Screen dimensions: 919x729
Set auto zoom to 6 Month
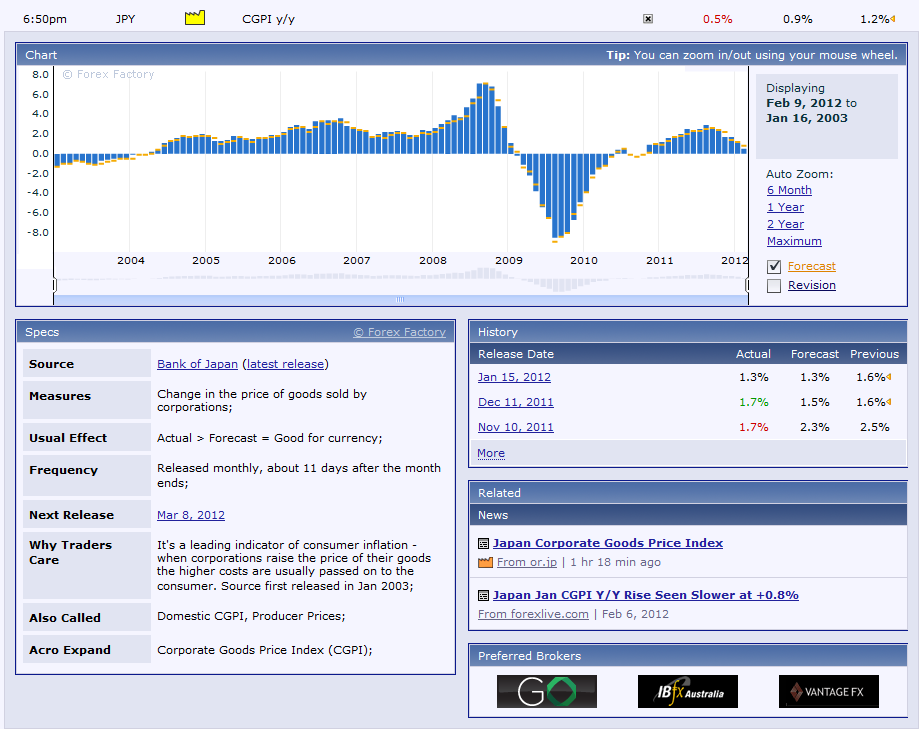(x=789, y=190)
